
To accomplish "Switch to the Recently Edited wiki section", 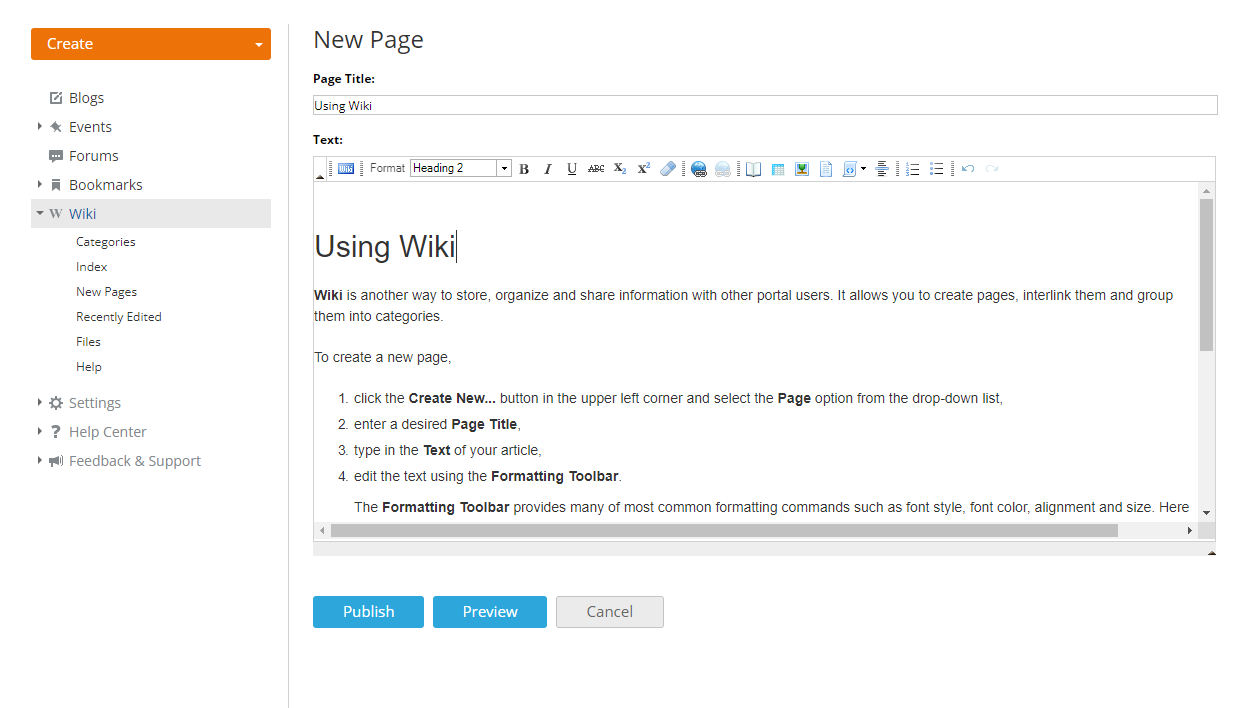I will [x=118, y=316].
